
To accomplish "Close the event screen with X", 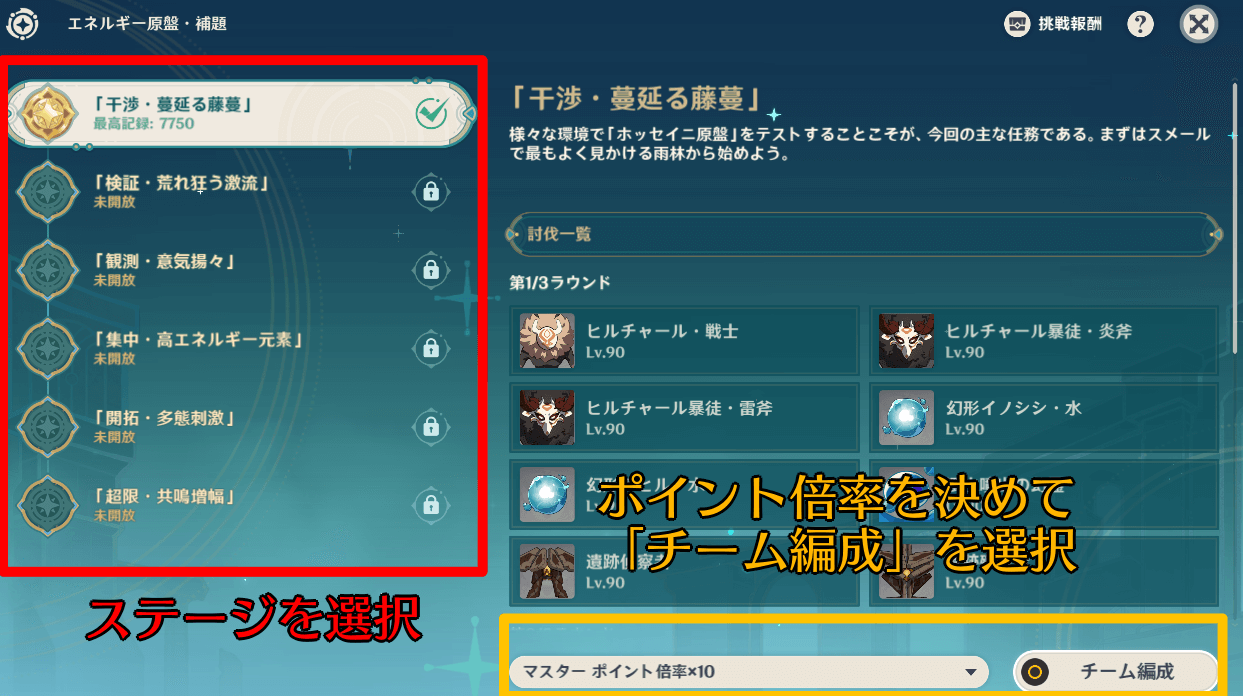I will (1198, 24).
